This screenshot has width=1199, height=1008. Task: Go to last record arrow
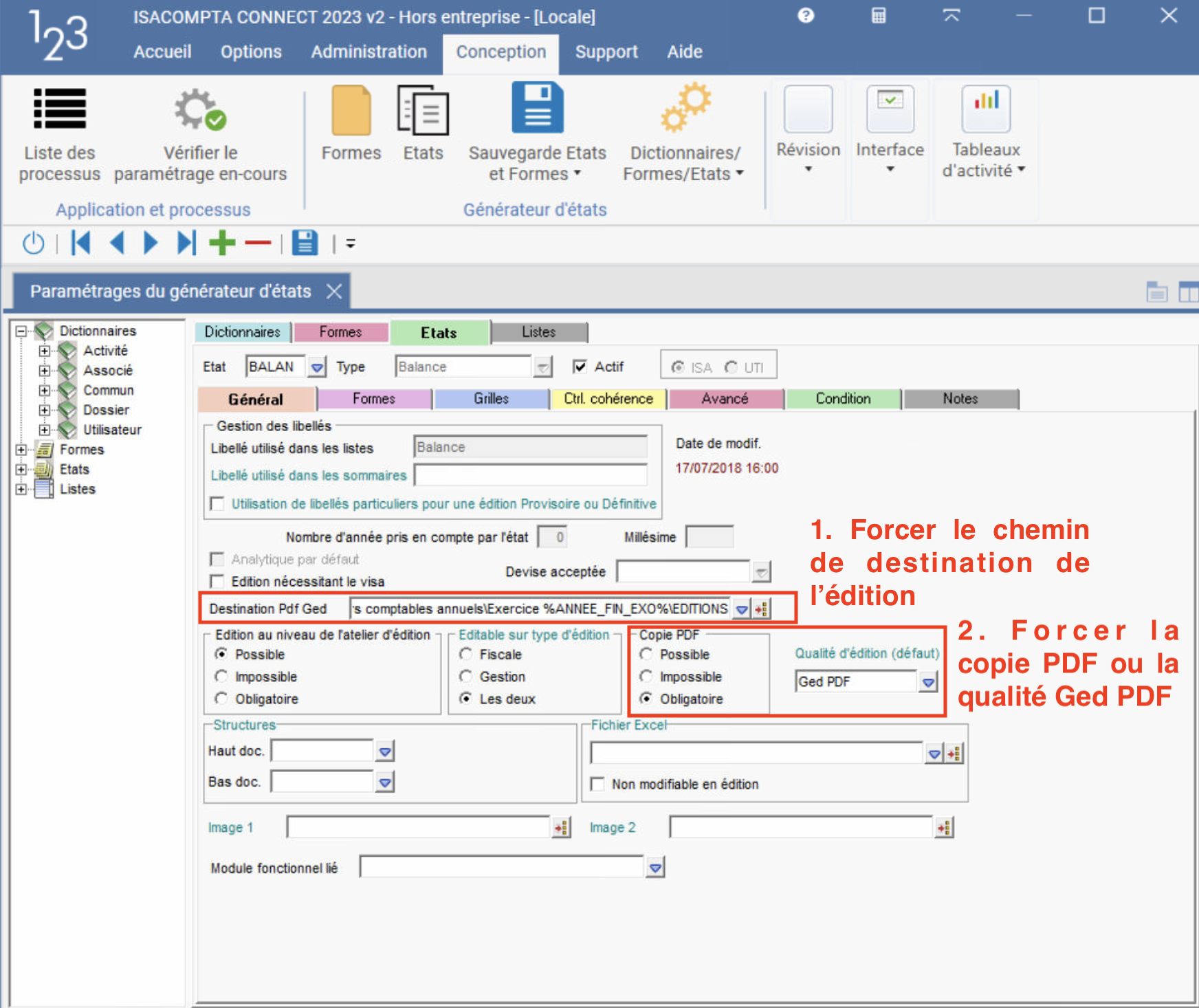pos(186,243)
